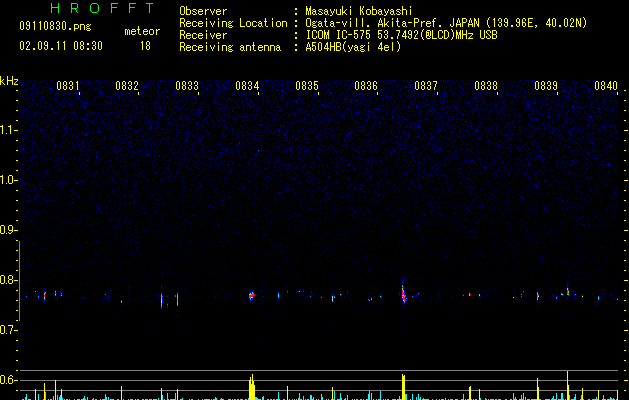Click the Receiving antenna label
The image size is (629, 400).
(230, 47)
